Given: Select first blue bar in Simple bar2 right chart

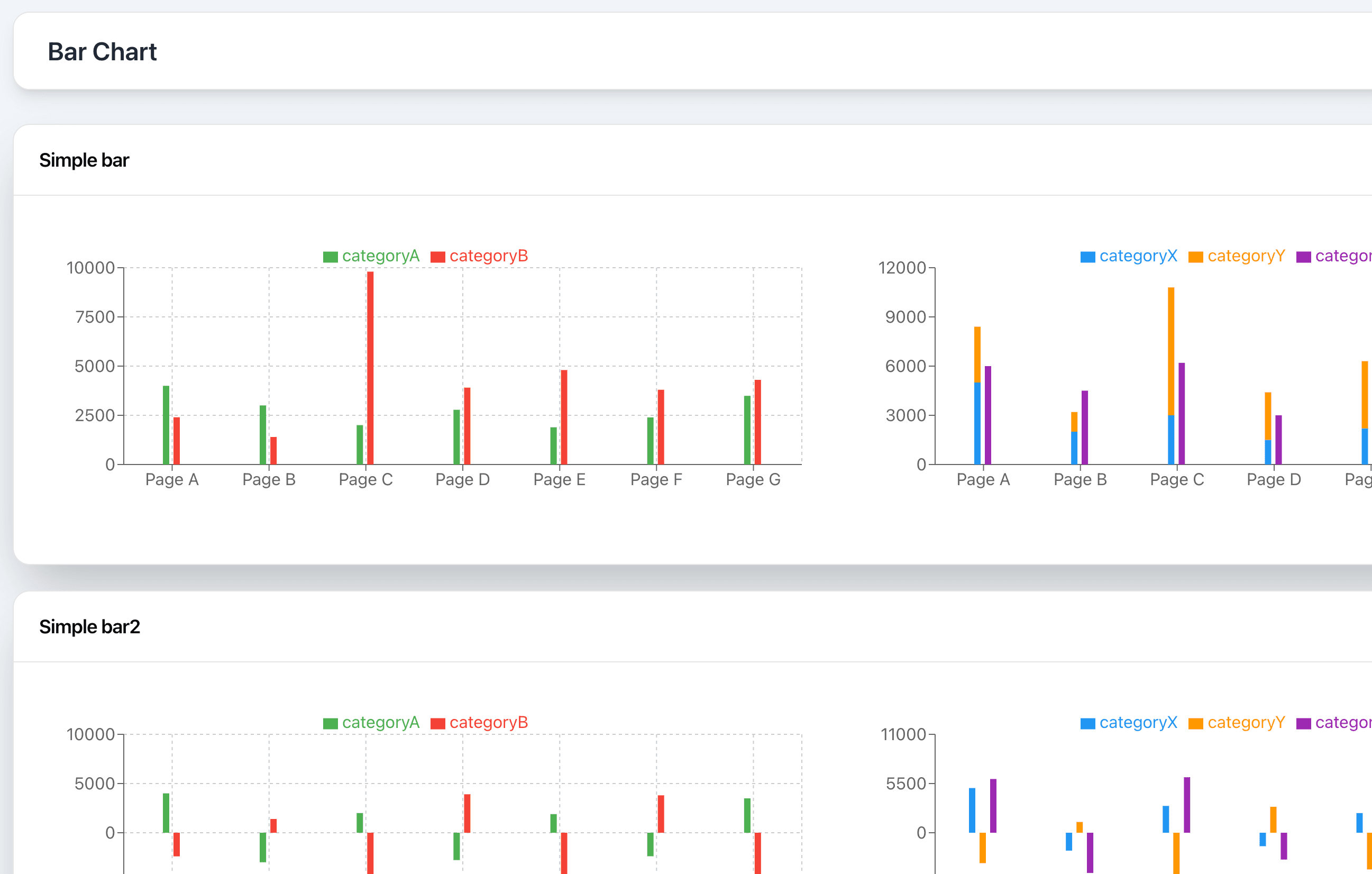Looking at the screenshot, I should [972, 810].
